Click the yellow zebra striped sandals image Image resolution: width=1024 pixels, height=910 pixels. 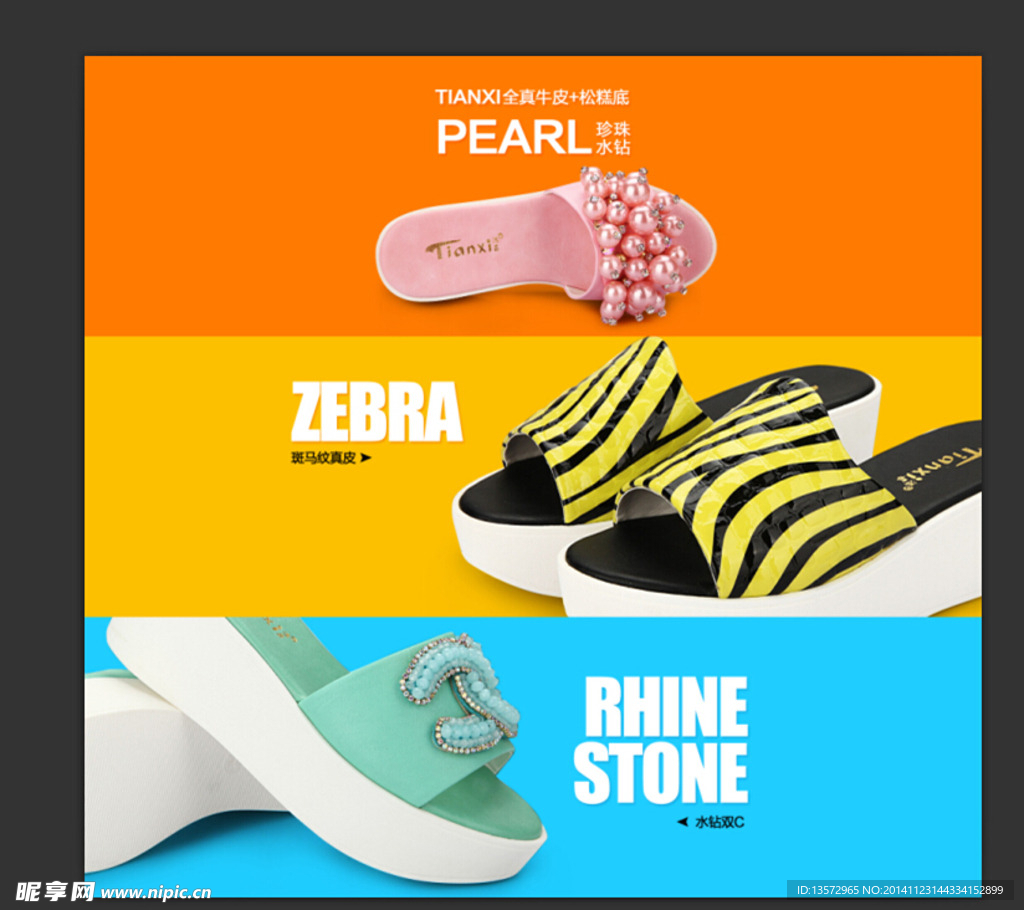coord(716,477)
